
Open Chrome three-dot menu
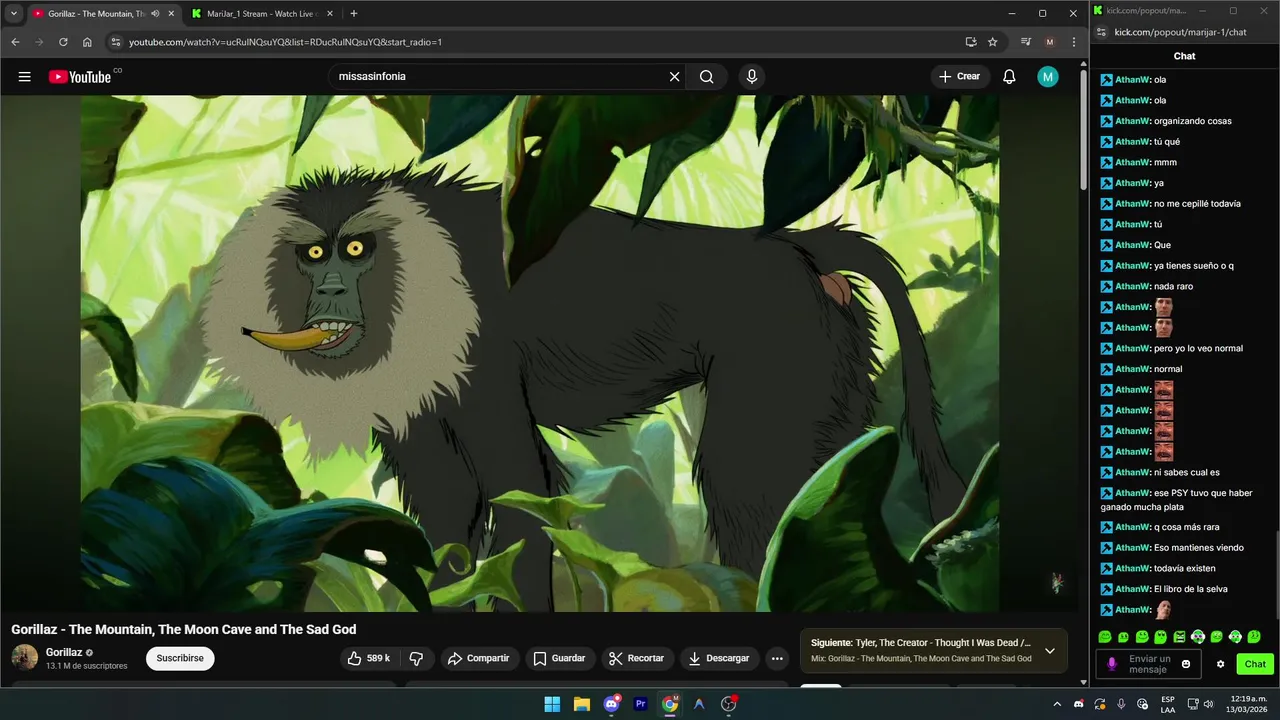click(1074, 42)
